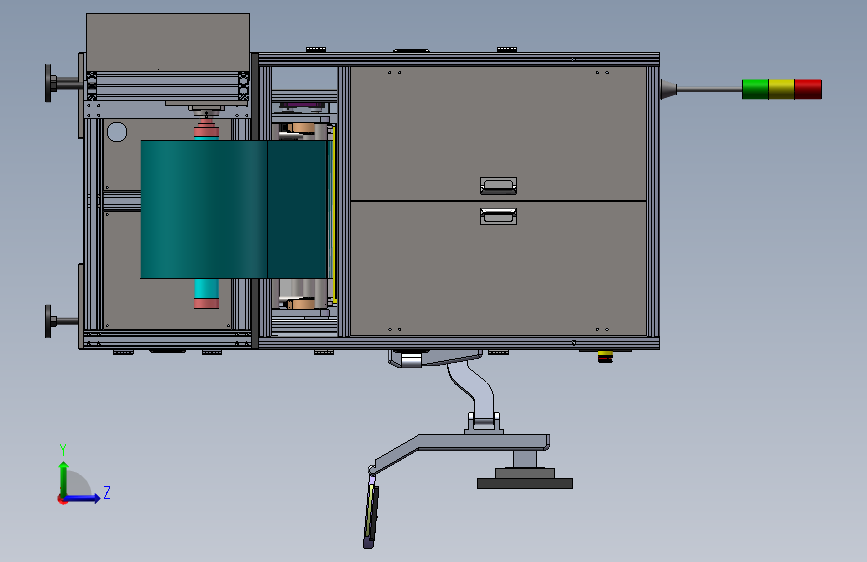Select the upper gray cabinet door panel

click(x=498, y=133)
